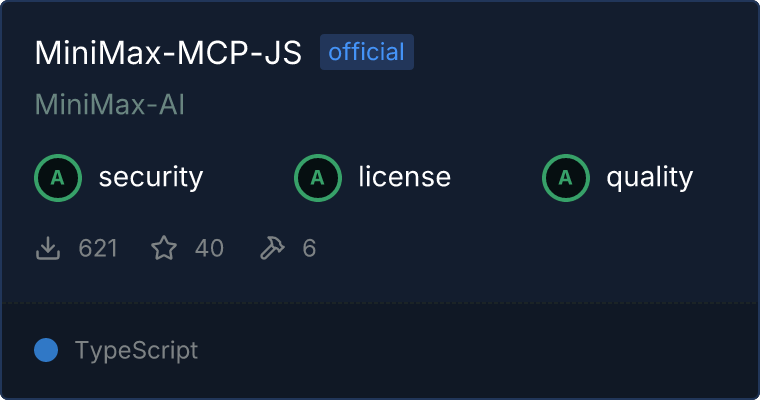Click the hammer tools icon beside 6
Screen dimensions: 760x400
pos(272,248)
